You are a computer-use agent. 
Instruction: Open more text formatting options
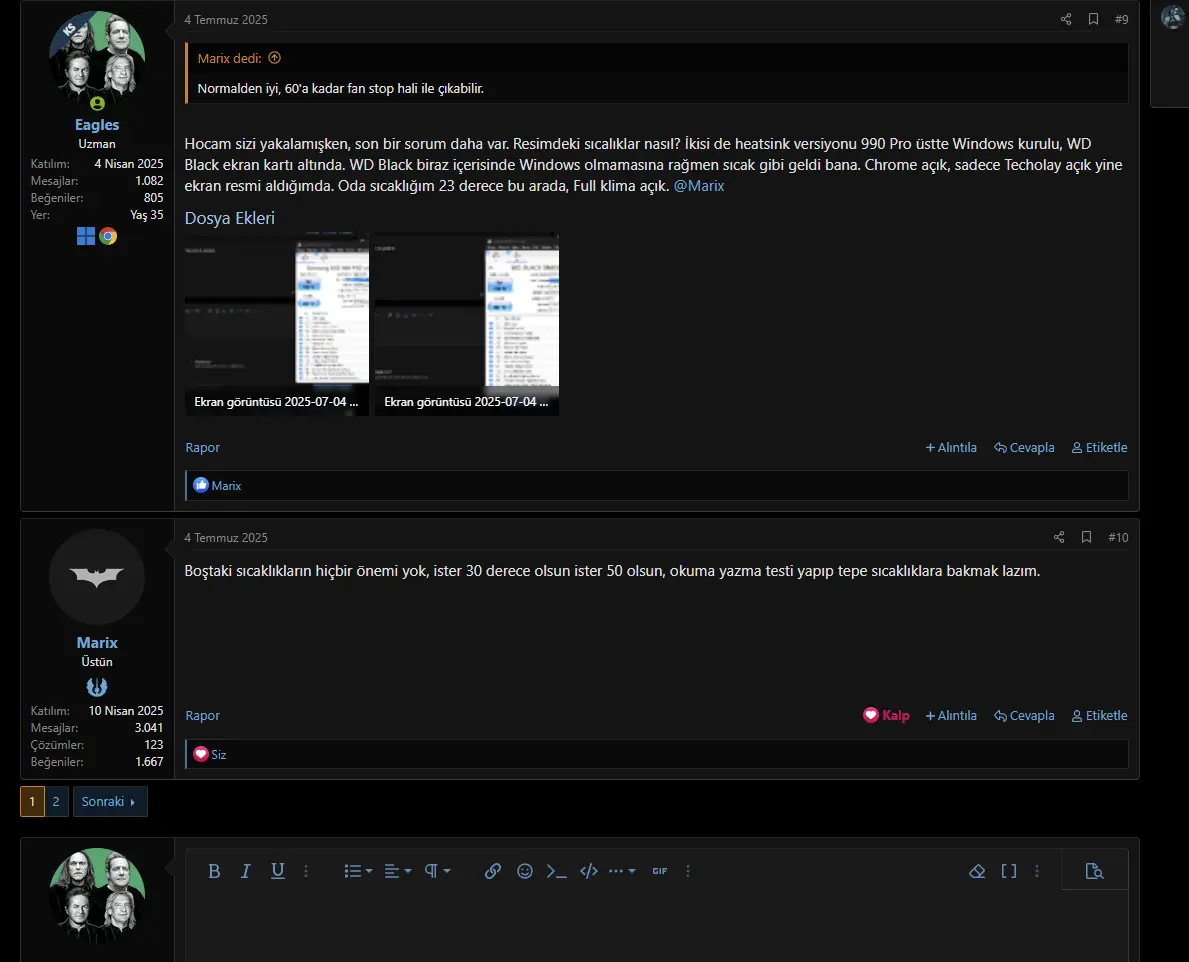coord(306,871)
